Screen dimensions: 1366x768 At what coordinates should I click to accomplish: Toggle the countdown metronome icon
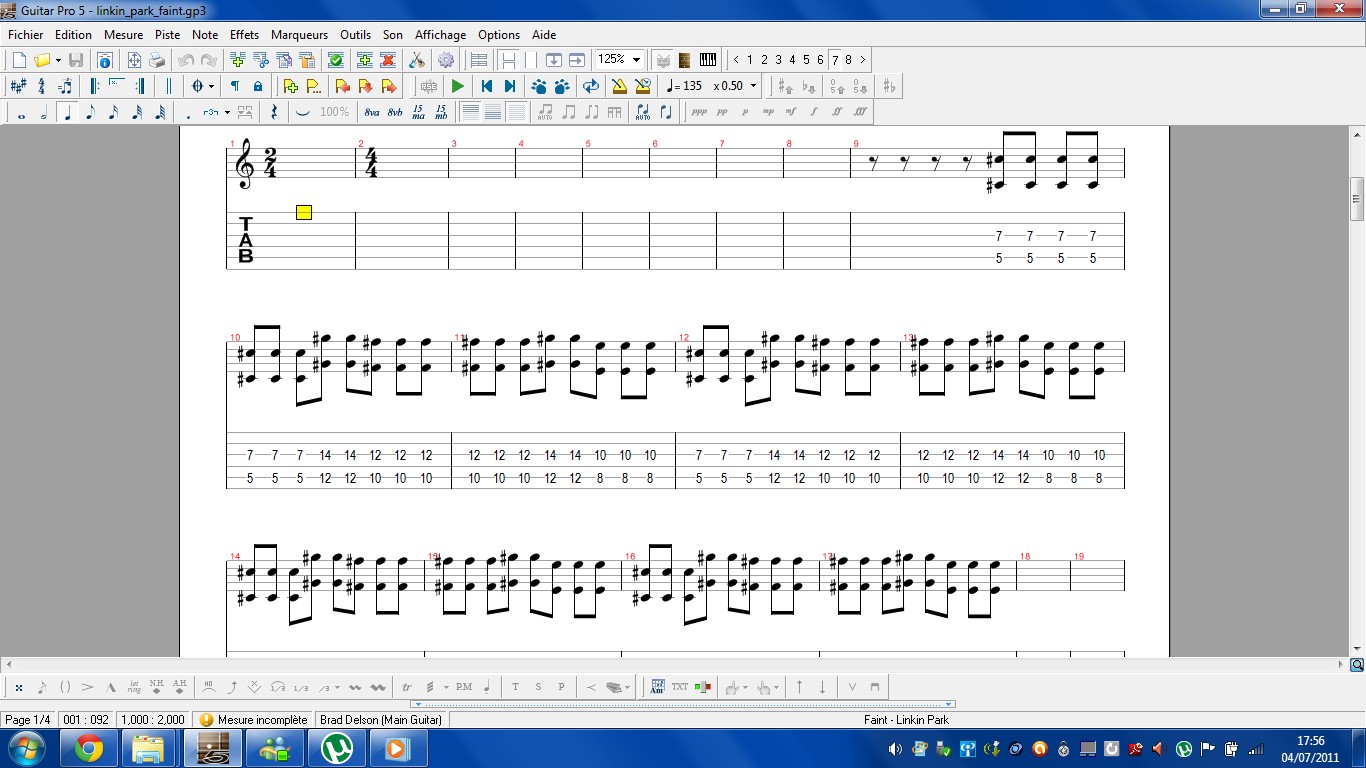[x=643, y=86]
